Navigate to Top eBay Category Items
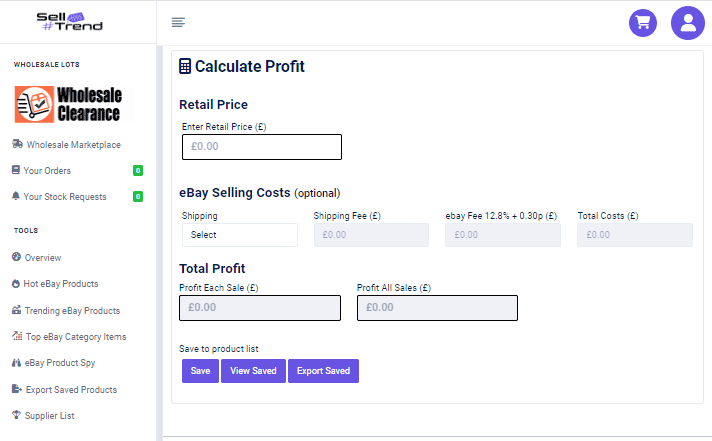This screenshot has height=441, width=712. pyautogui.click(x=75, y=337)
